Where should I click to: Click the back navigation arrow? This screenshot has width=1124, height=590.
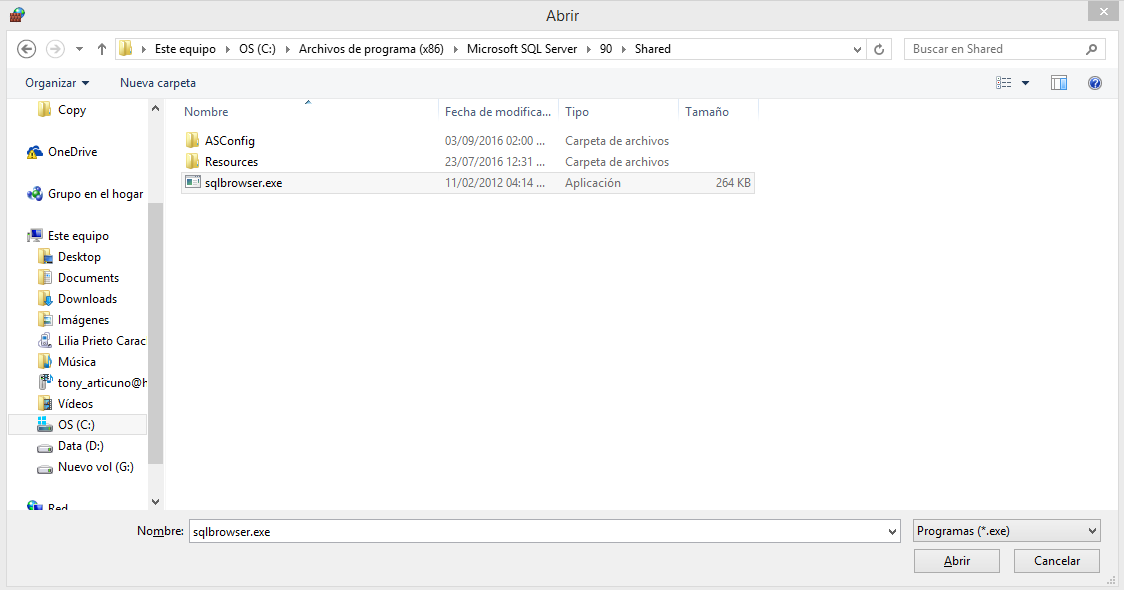[27, 48]
